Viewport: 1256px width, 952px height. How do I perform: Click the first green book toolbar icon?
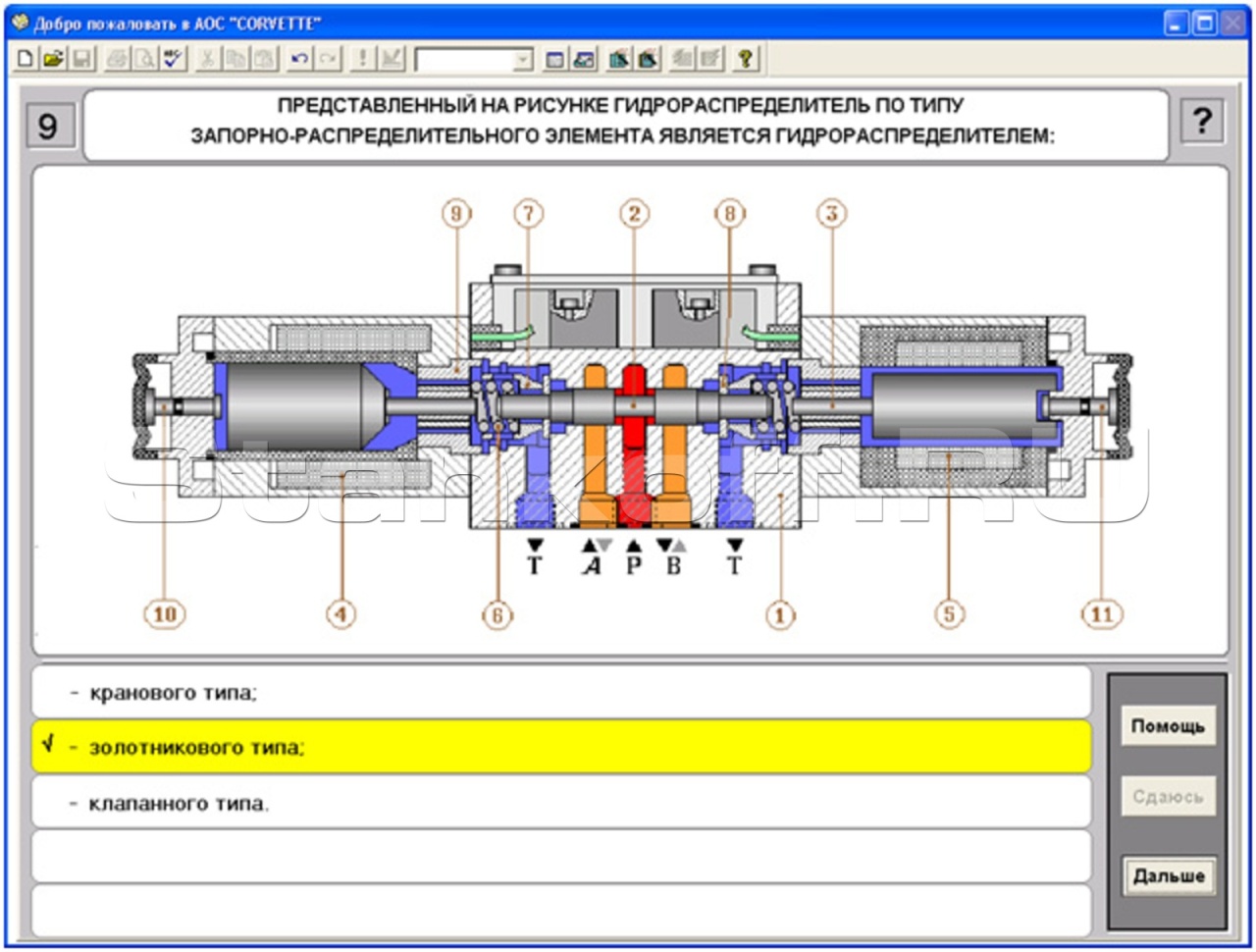[x=618, y=60]
